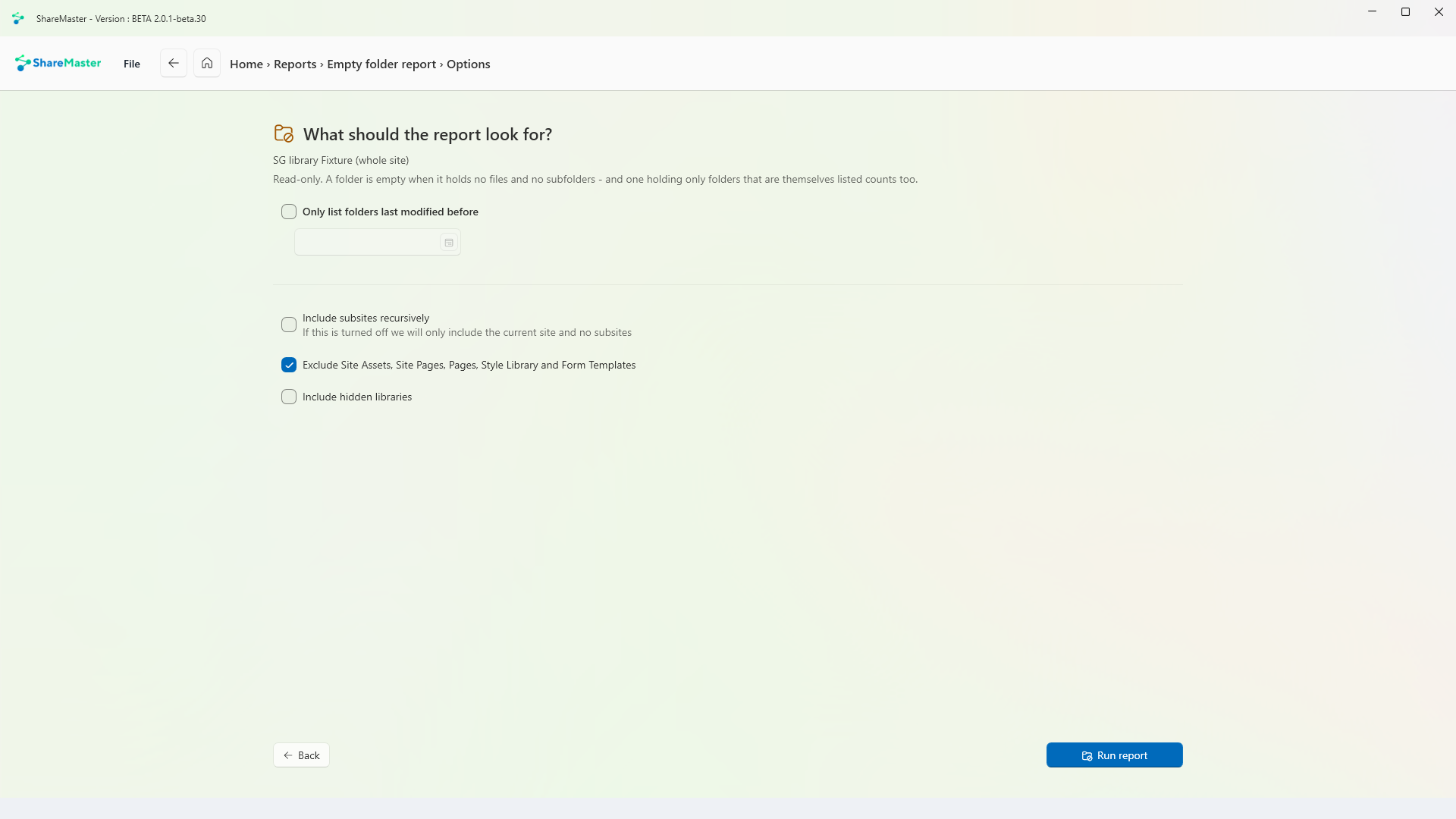Screen dimensions: 1456x819
Task: Click the ShareMaster logo
Action: 58,63
